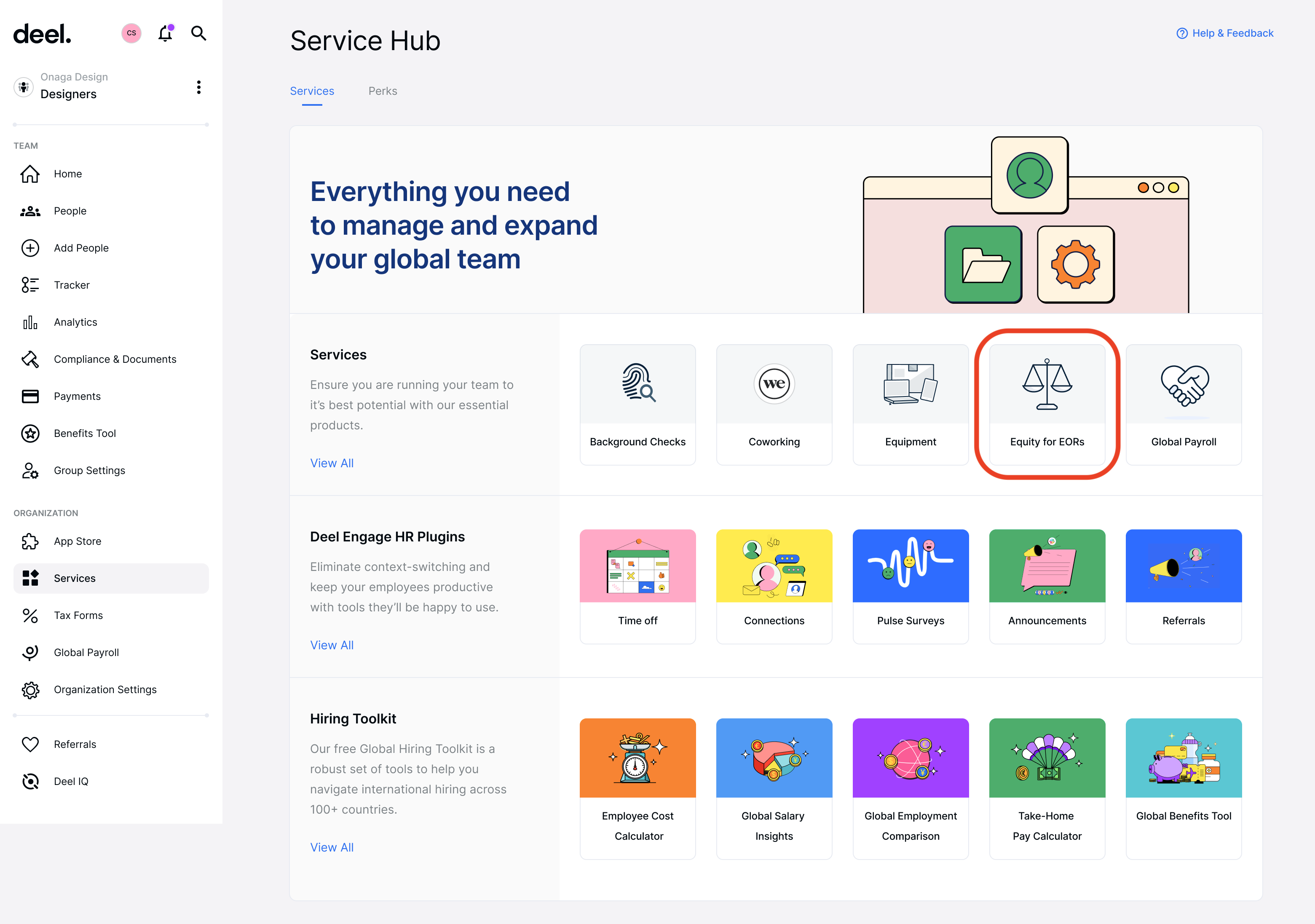The height and width of the screenshot is (924, 1315).
Task: Open Organization Settings gear item
Action: click(105, 690)
